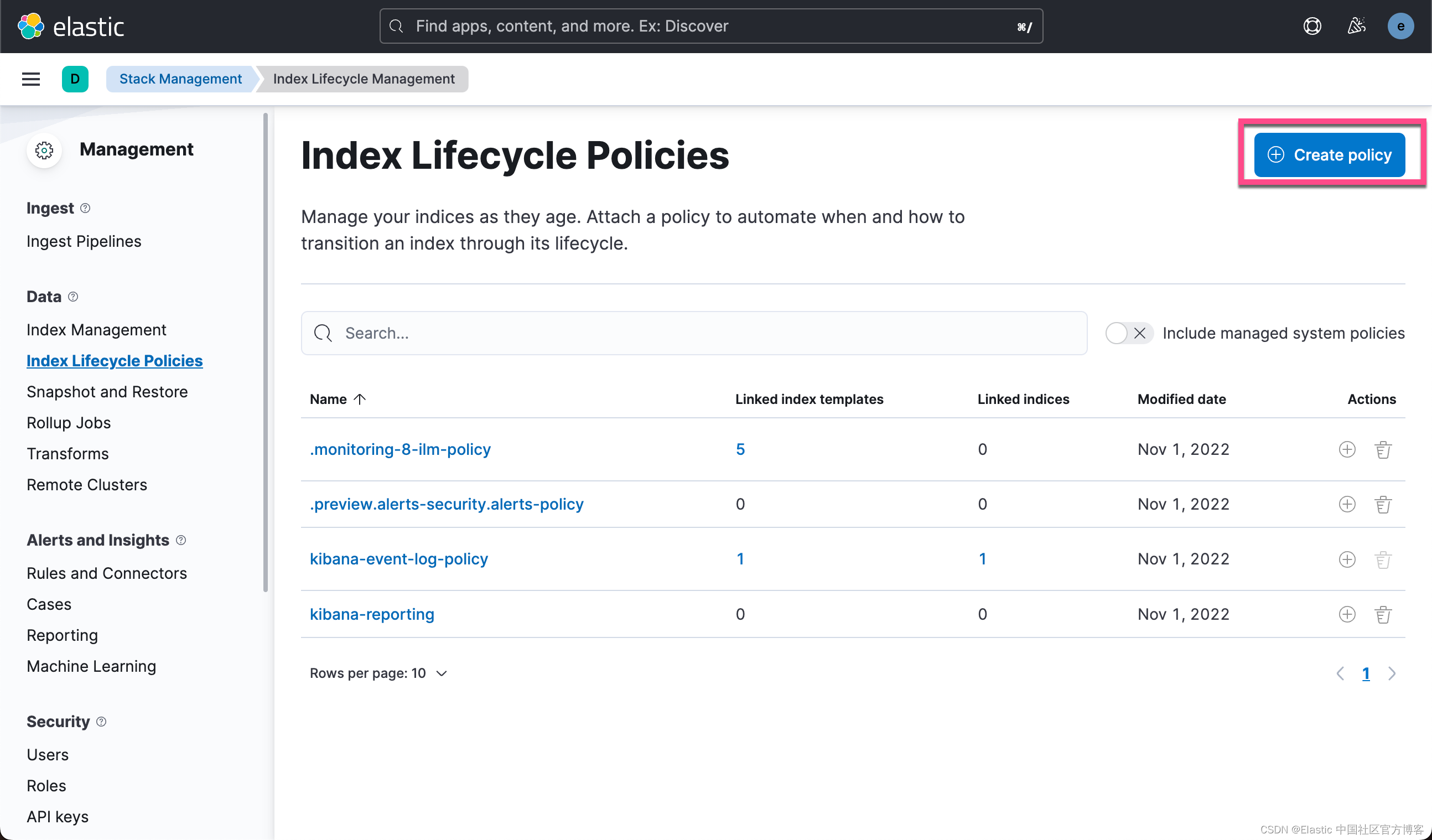This screenshot has width=1432, height=840.
Task: Open the Rows per page dropdown
Action: [x=378, y=673]
